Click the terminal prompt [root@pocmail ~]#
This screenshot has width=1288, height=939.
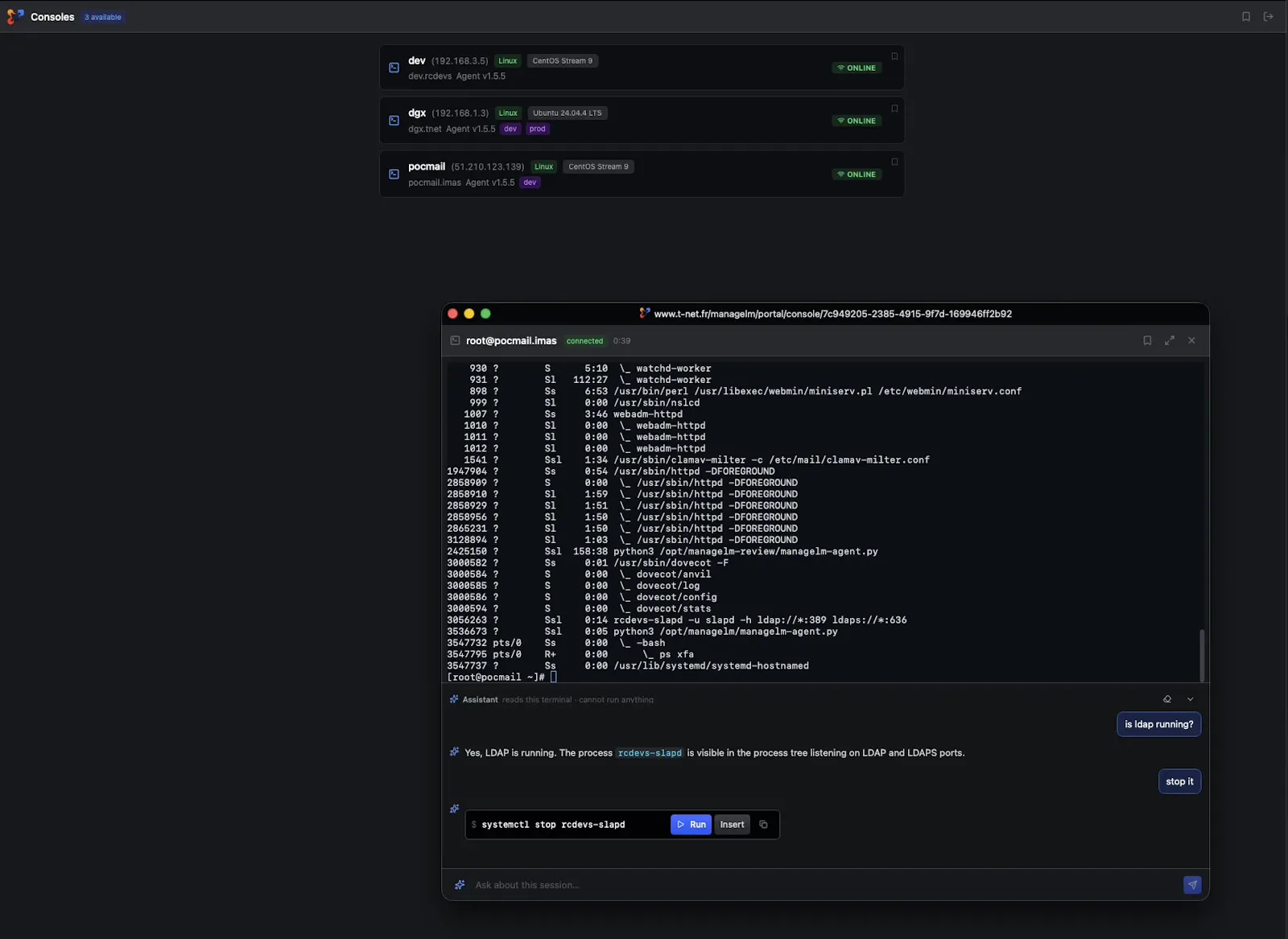(496, 677)
